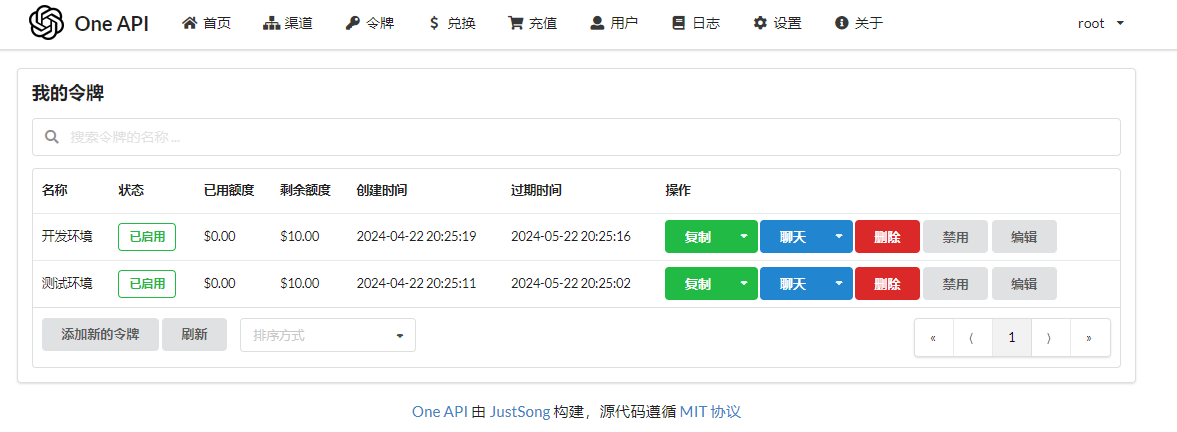This screenshot has height=432, width=1177.
Task: Delete the 开发环境 token
Action: (x=887, y=237)
